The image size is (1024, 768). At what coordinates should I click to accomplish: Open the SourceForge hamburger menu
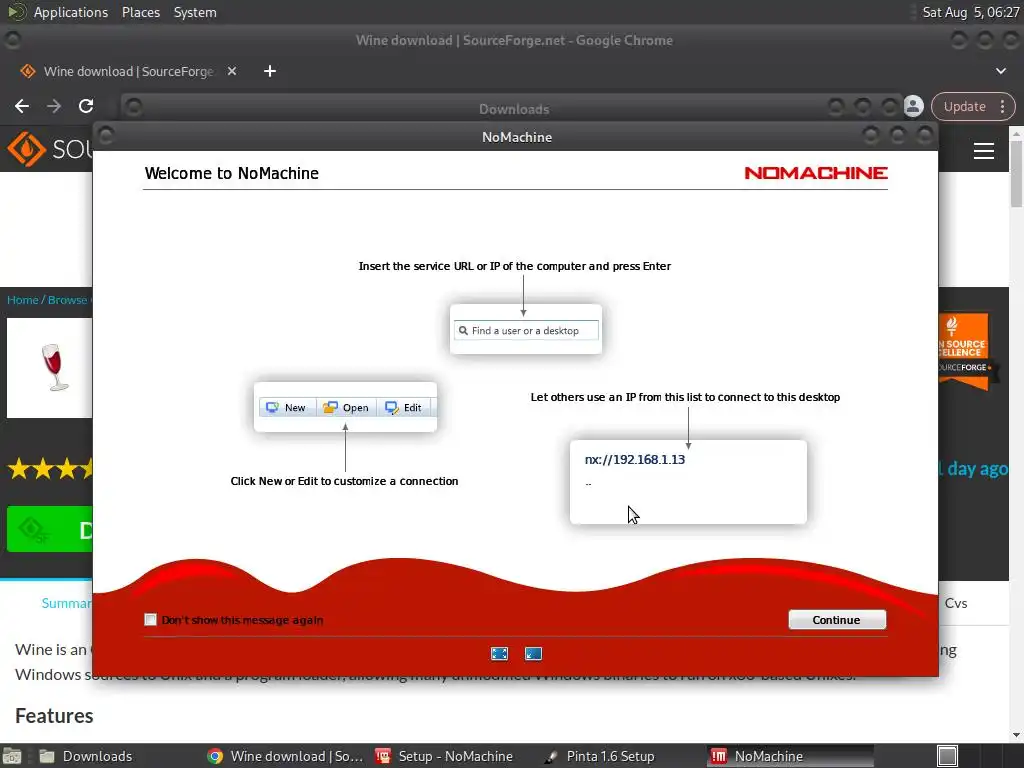click(984, 151)
